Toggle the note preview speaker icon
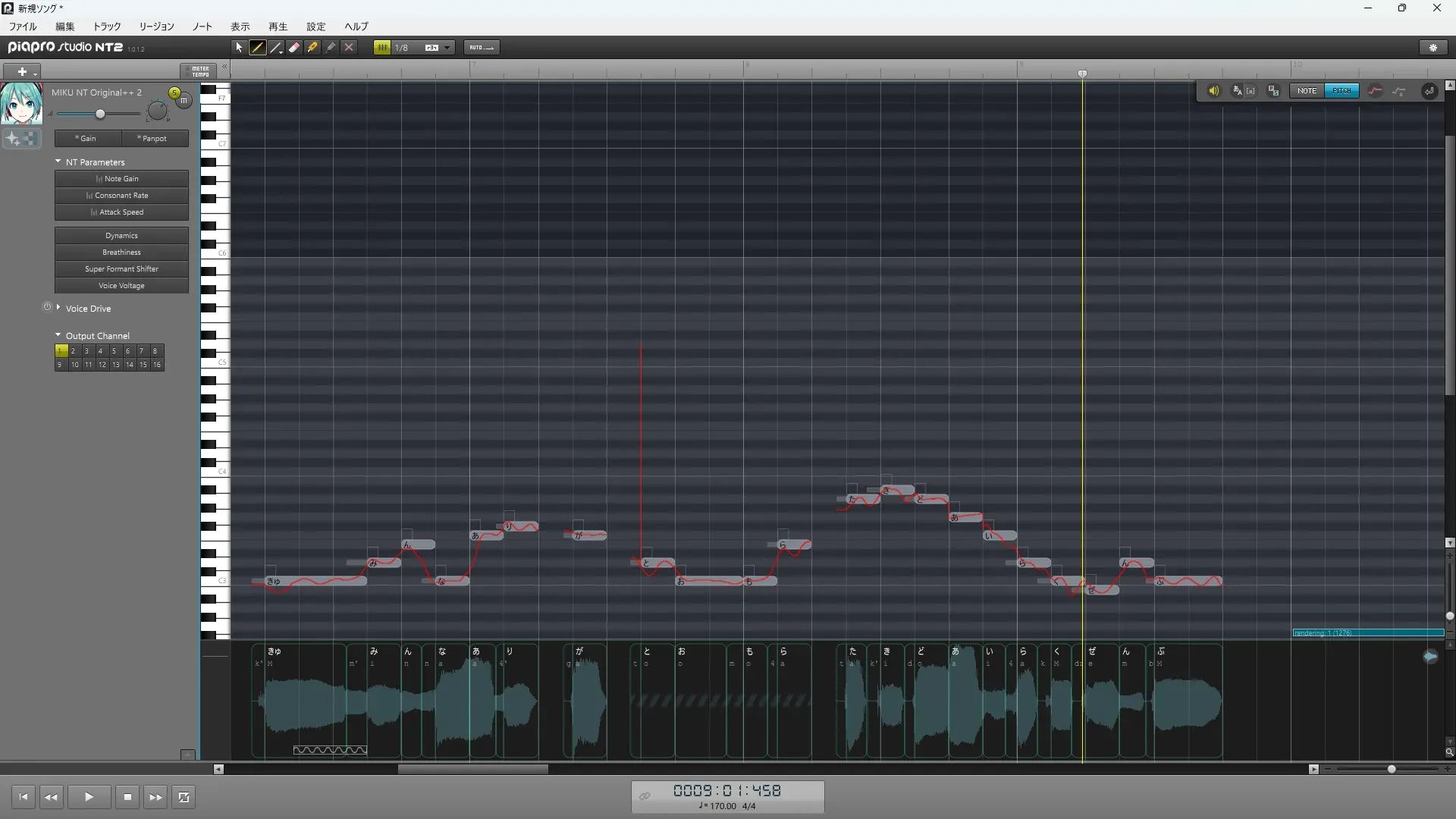Screen dimensions: 1456x819 (1213, 91)
